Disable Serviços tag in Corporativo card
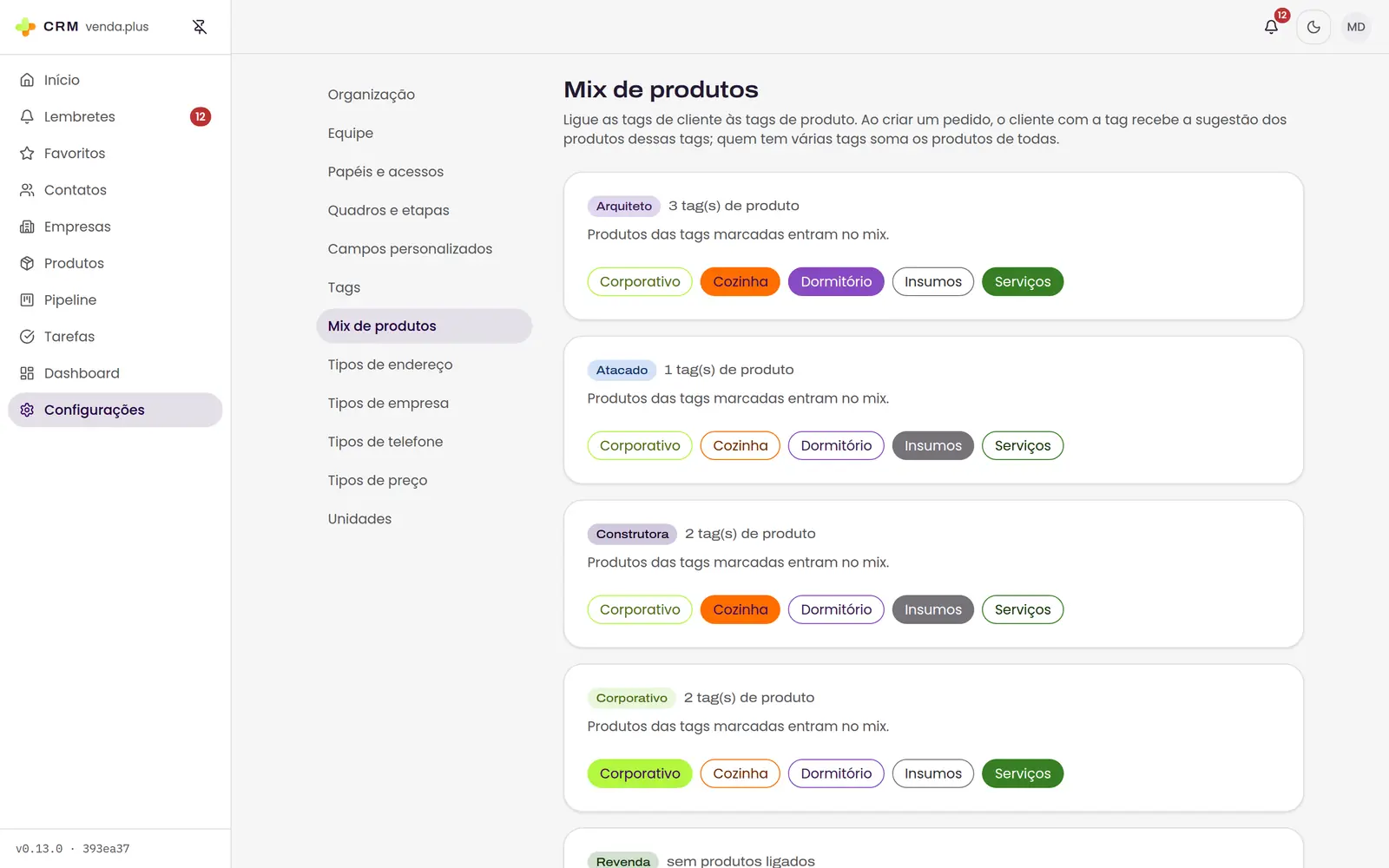The width and height of the screenshot is (1389, 868). [1023, 774]
